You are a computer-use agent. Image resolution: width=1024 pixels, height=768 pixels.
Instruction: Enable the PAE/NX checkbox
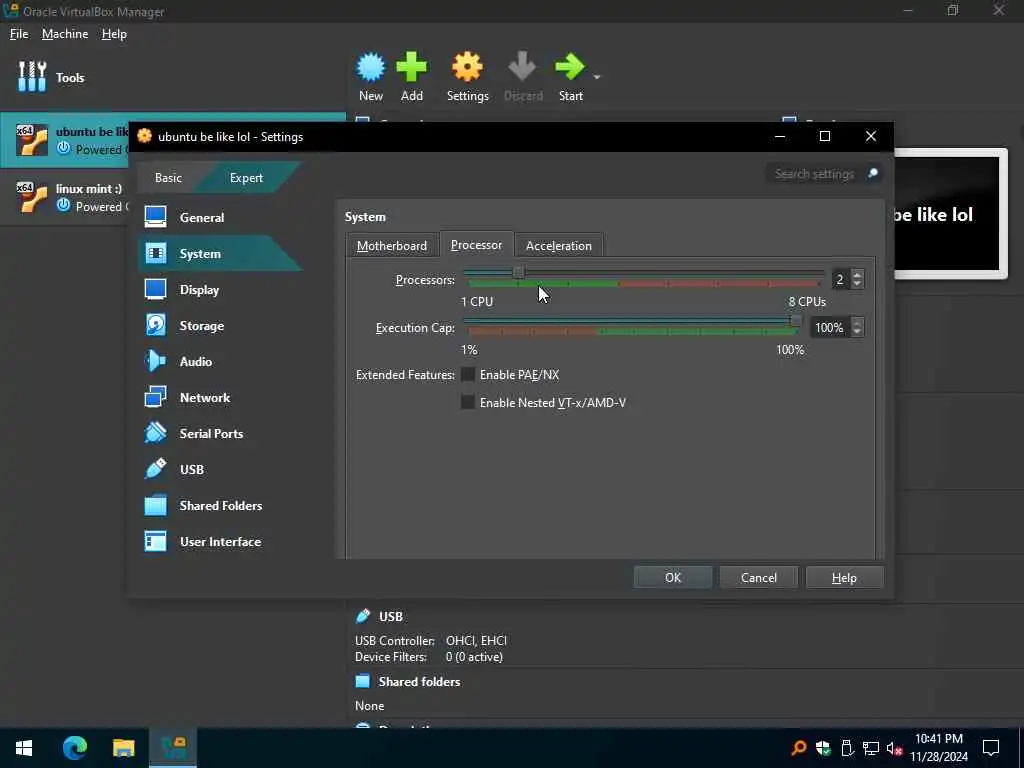click(x=468, y=374)
